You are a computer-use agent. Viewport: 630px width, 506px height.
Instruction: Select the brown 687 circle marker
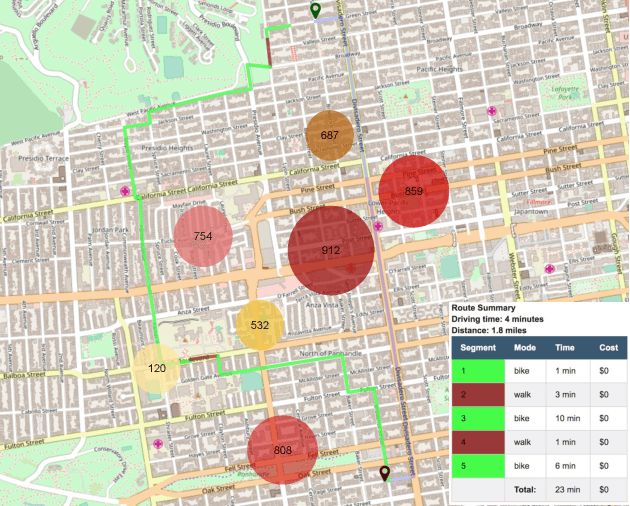pos(329,135)
